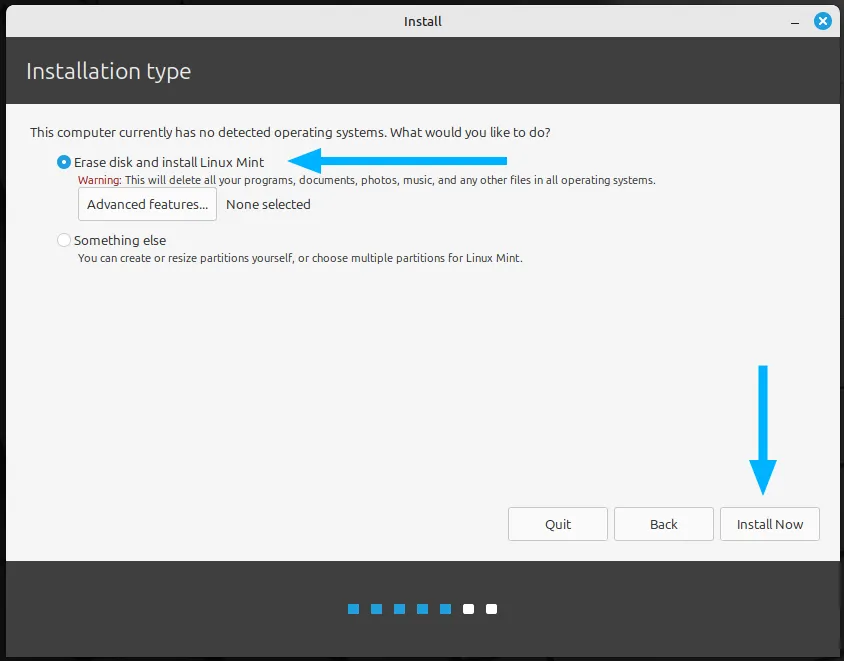
Task: Click the "Install" window title bar
Action: pyautogui.click(x=422, y=20)
